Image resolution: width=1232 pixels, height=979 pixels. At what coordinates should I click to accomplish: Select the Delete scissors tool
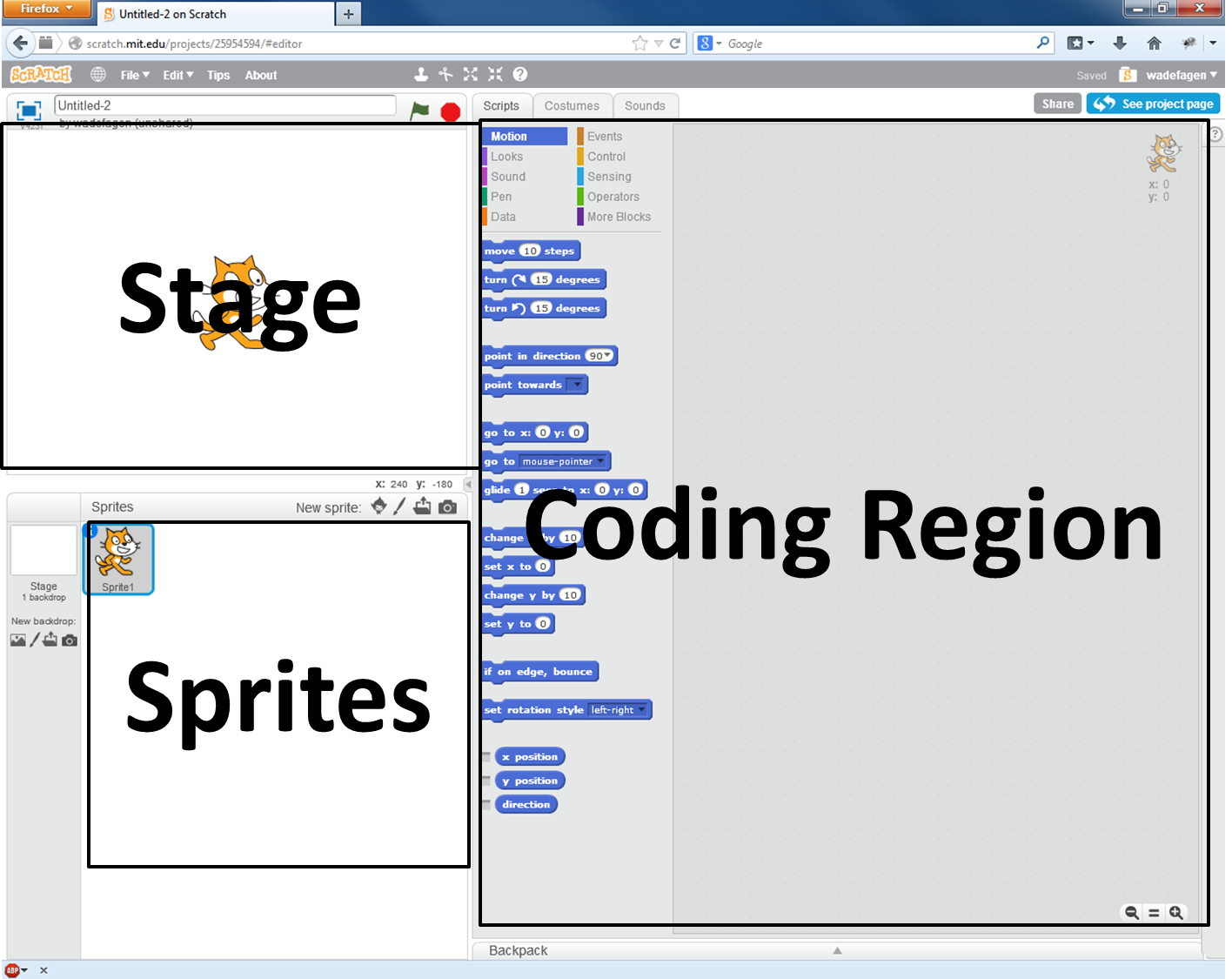[445, 75]
